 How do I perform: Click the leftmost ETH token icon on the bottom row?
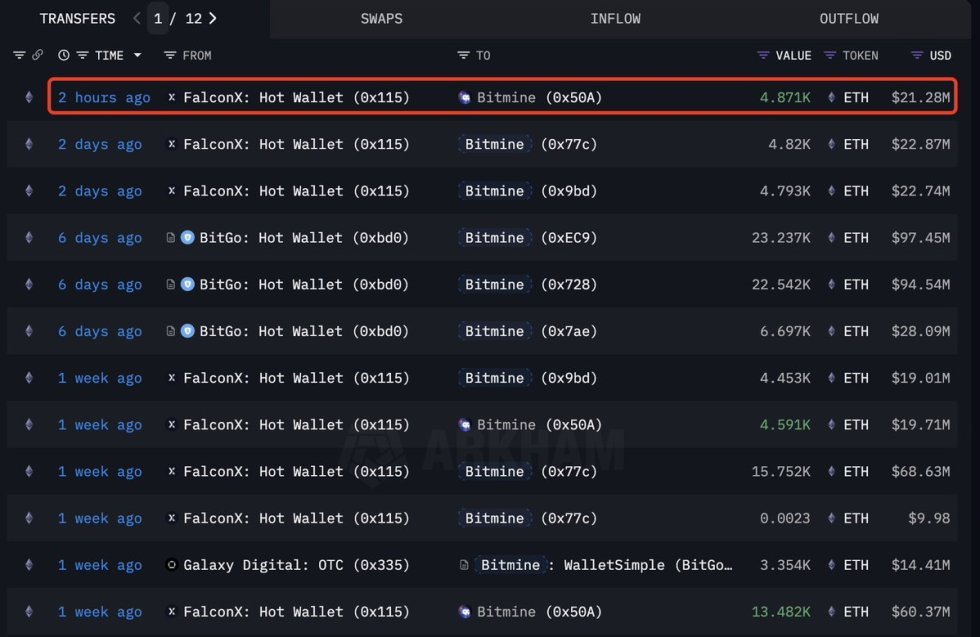(x=29, y=611)
